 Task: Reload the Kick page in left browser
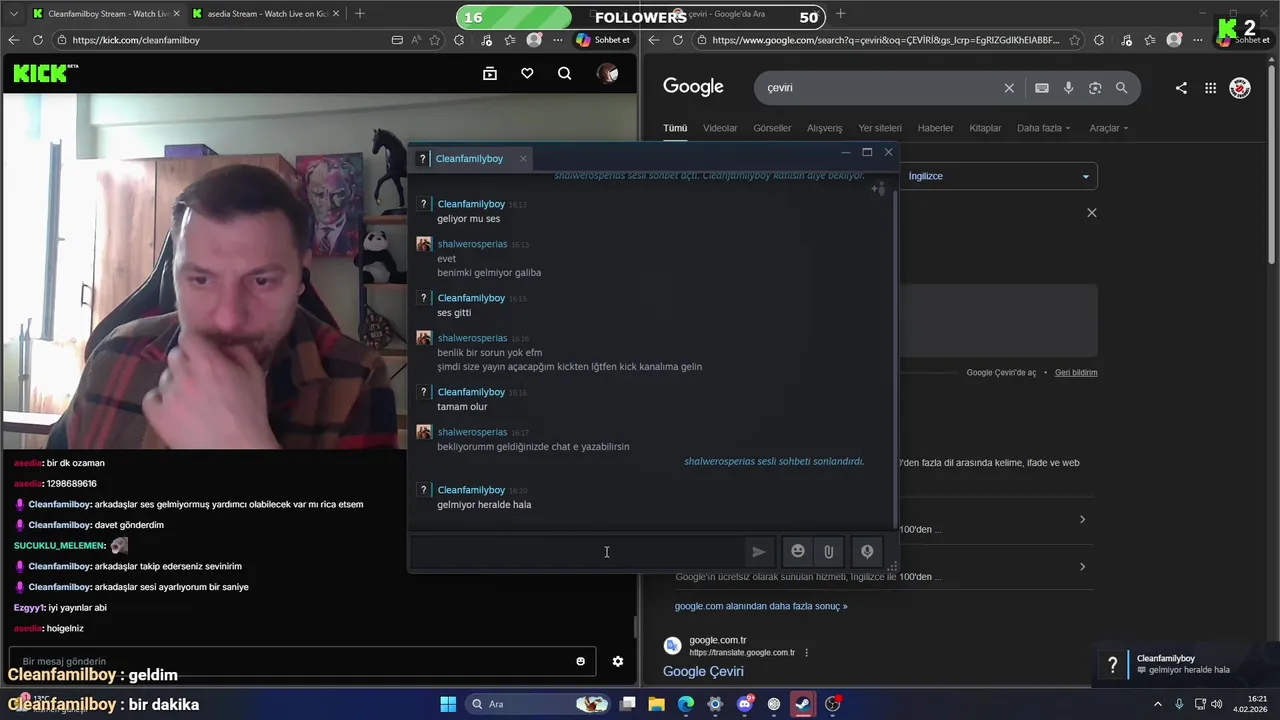tap(38, 40)
